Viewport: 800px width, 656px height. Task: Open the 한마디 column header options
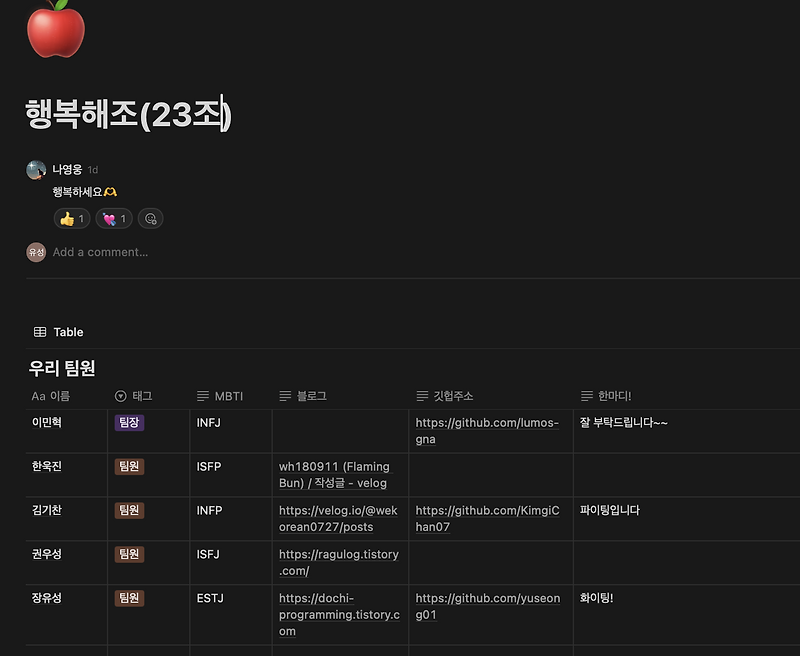(x=609, y=395)
